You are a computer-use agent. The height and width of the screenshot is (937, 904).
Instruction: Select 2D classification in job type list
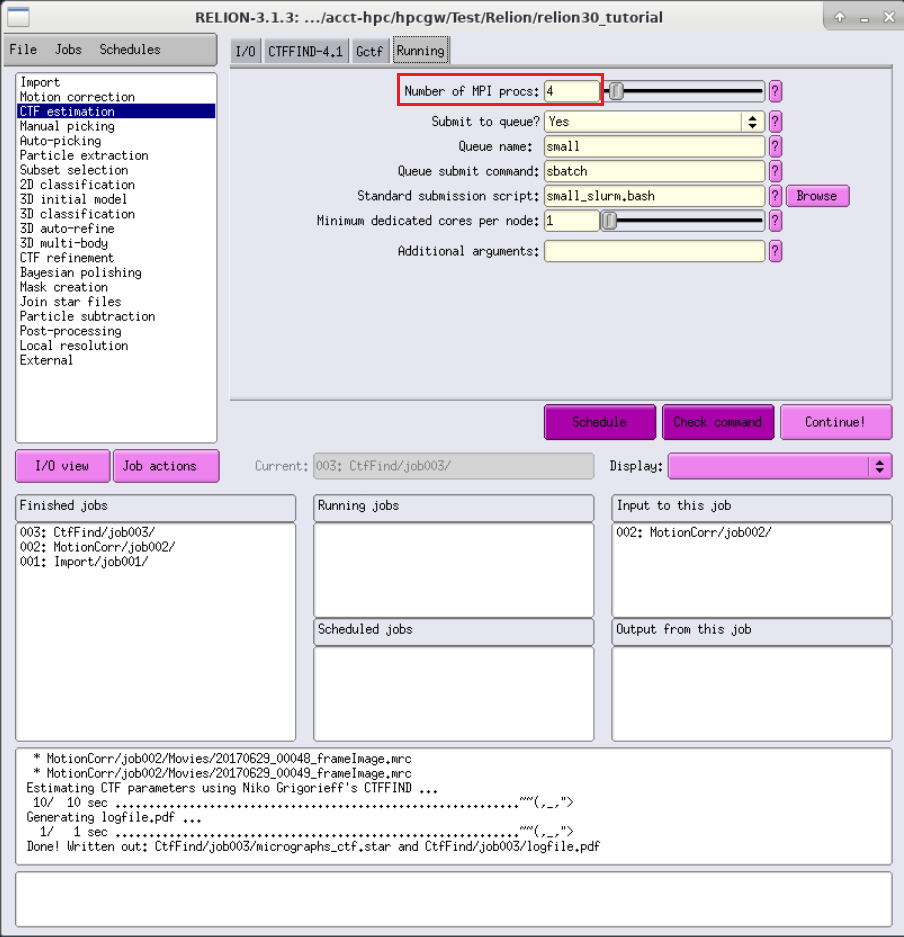click(x=77, y=185)
